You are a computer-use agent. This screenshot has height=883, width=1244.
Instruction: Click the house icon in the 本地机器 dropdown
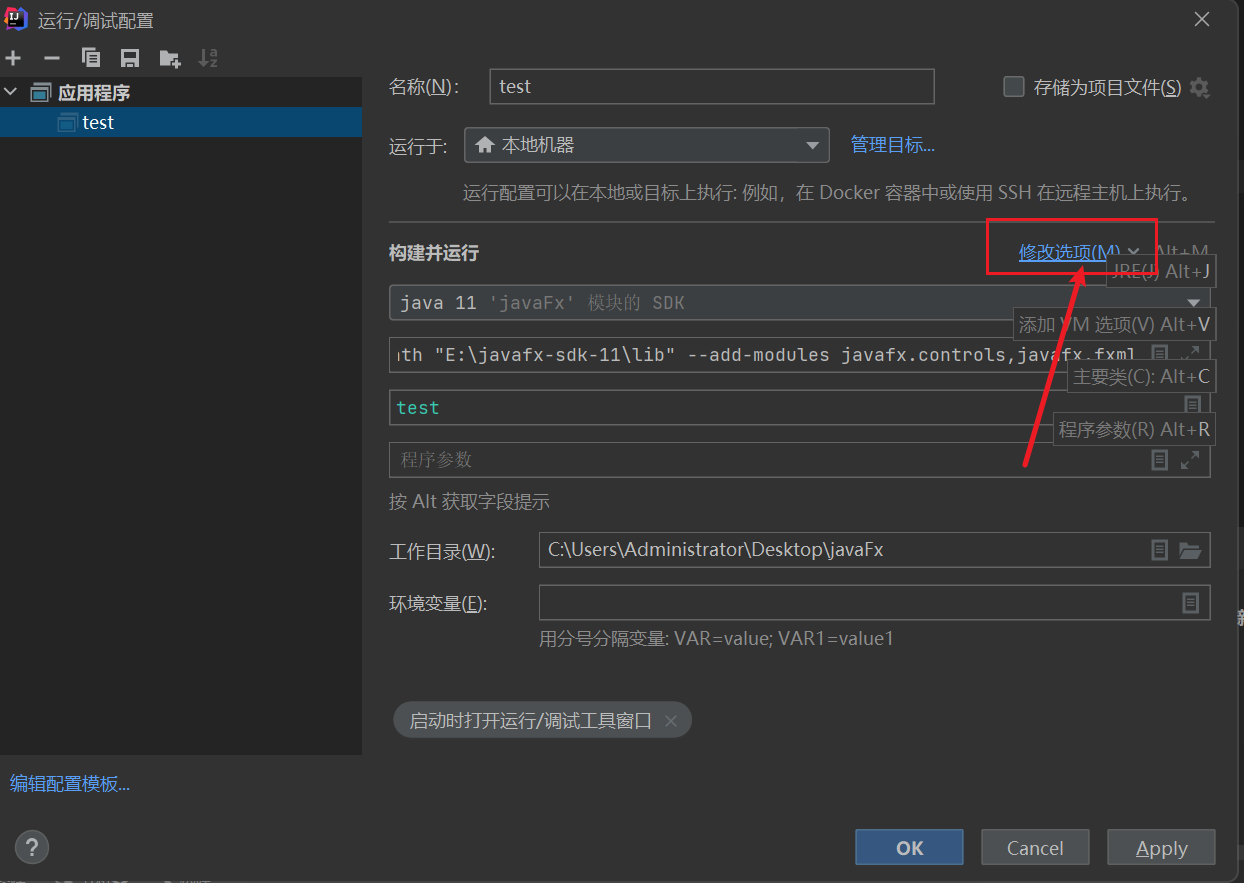[485, 145]
